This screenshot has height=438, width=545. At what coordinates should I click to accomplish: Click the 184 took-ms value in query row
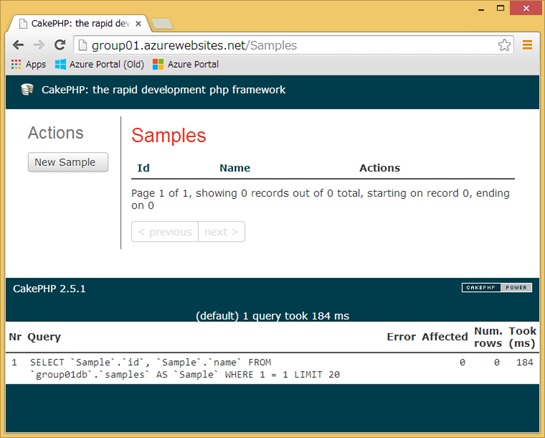pos(525,363)
